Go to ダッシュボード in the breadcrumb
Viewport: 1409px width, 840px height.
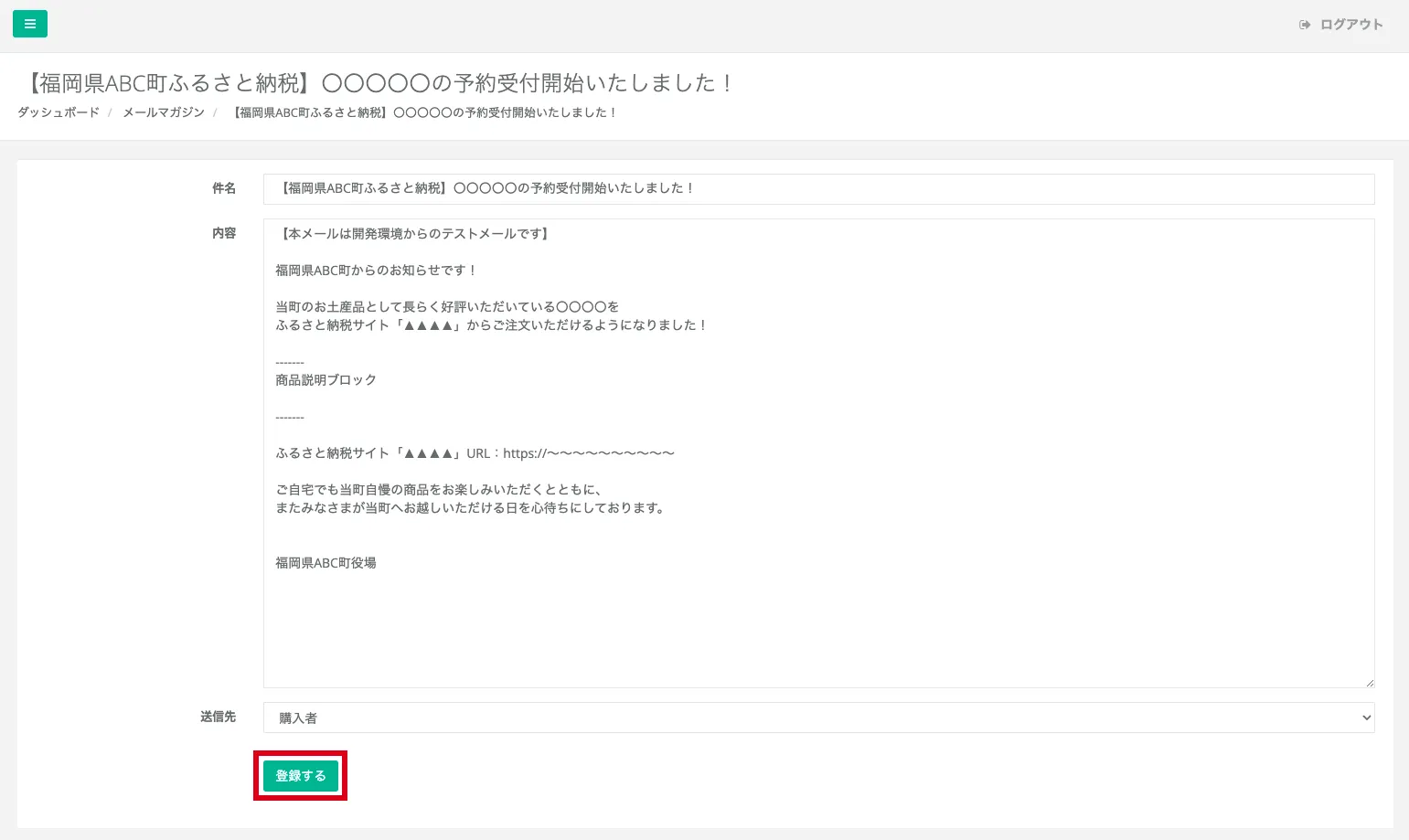(x=59, y=112)
